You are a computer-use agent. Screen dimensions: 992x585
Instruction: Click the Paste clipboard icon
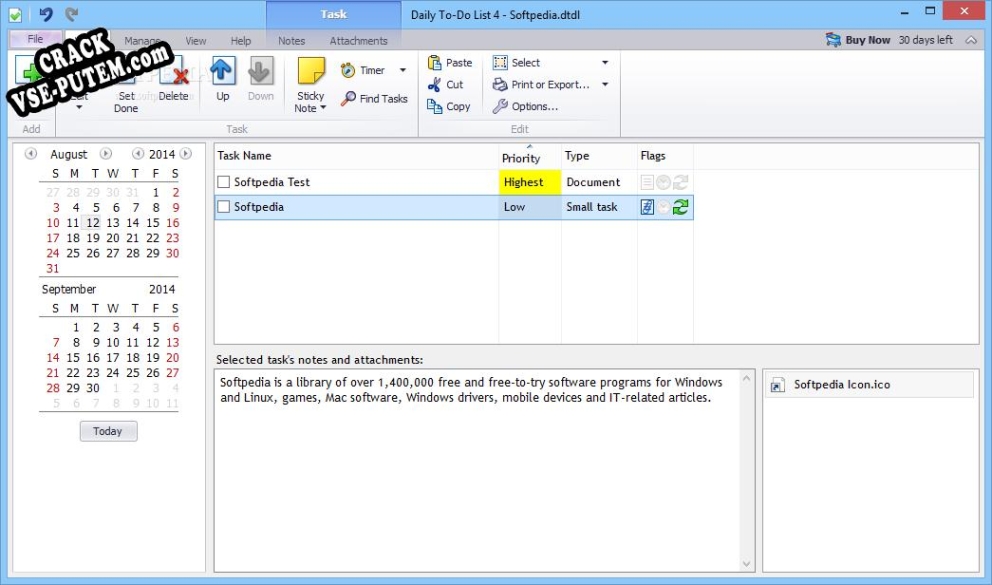(434, 63)
